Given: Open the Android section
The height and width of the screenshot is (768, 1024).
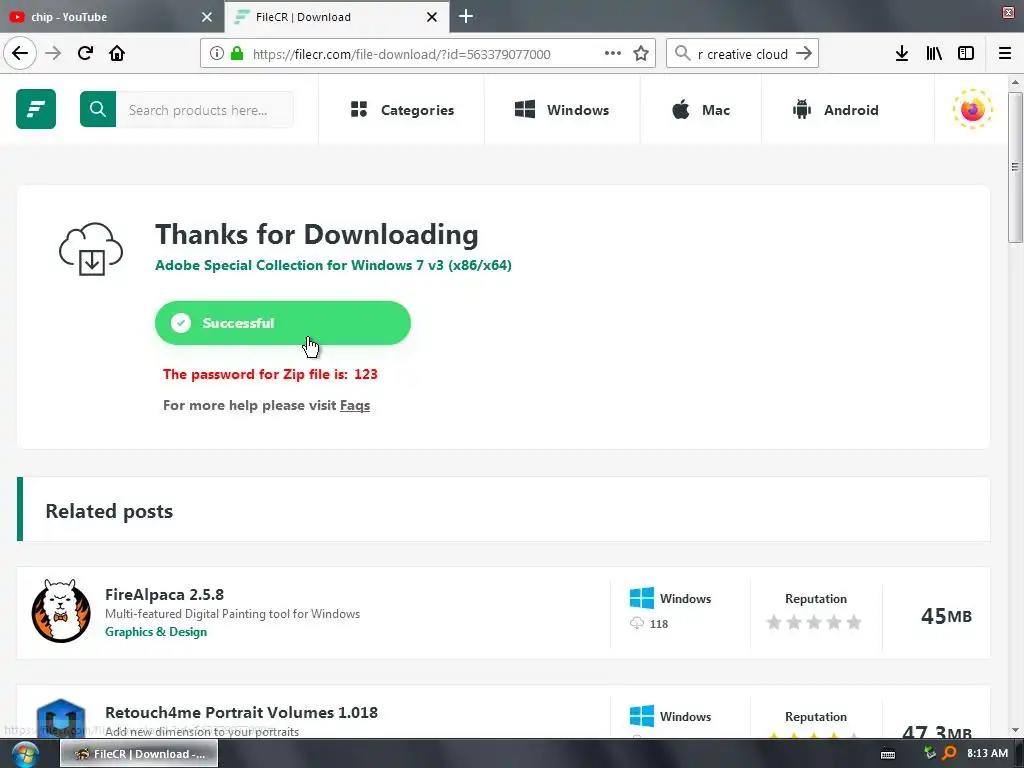Looking at the screenshot, I should 835,110.
